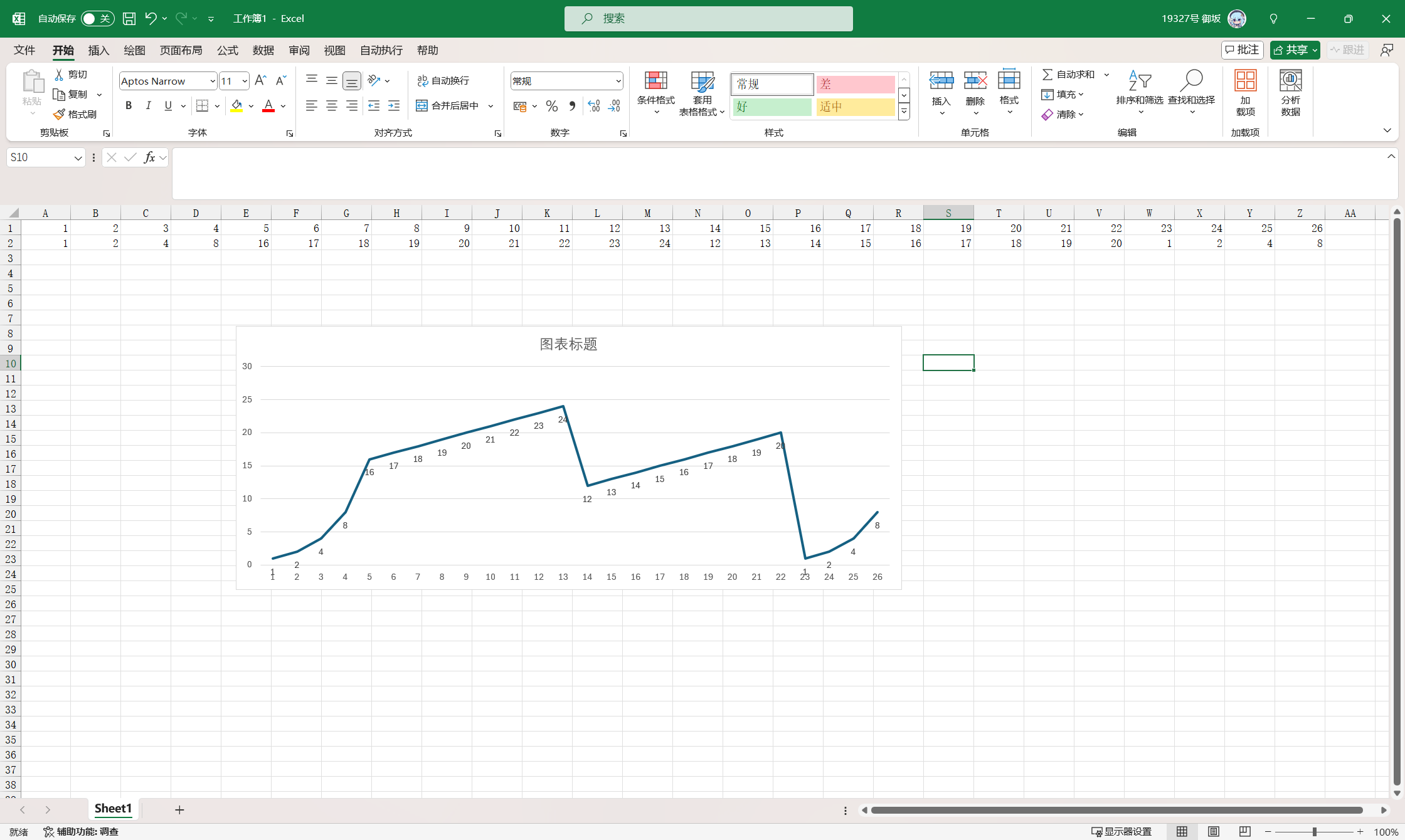Apply percent style format
The height and width of the screenshot is (840, 1405).
click(x=552, y=106)
